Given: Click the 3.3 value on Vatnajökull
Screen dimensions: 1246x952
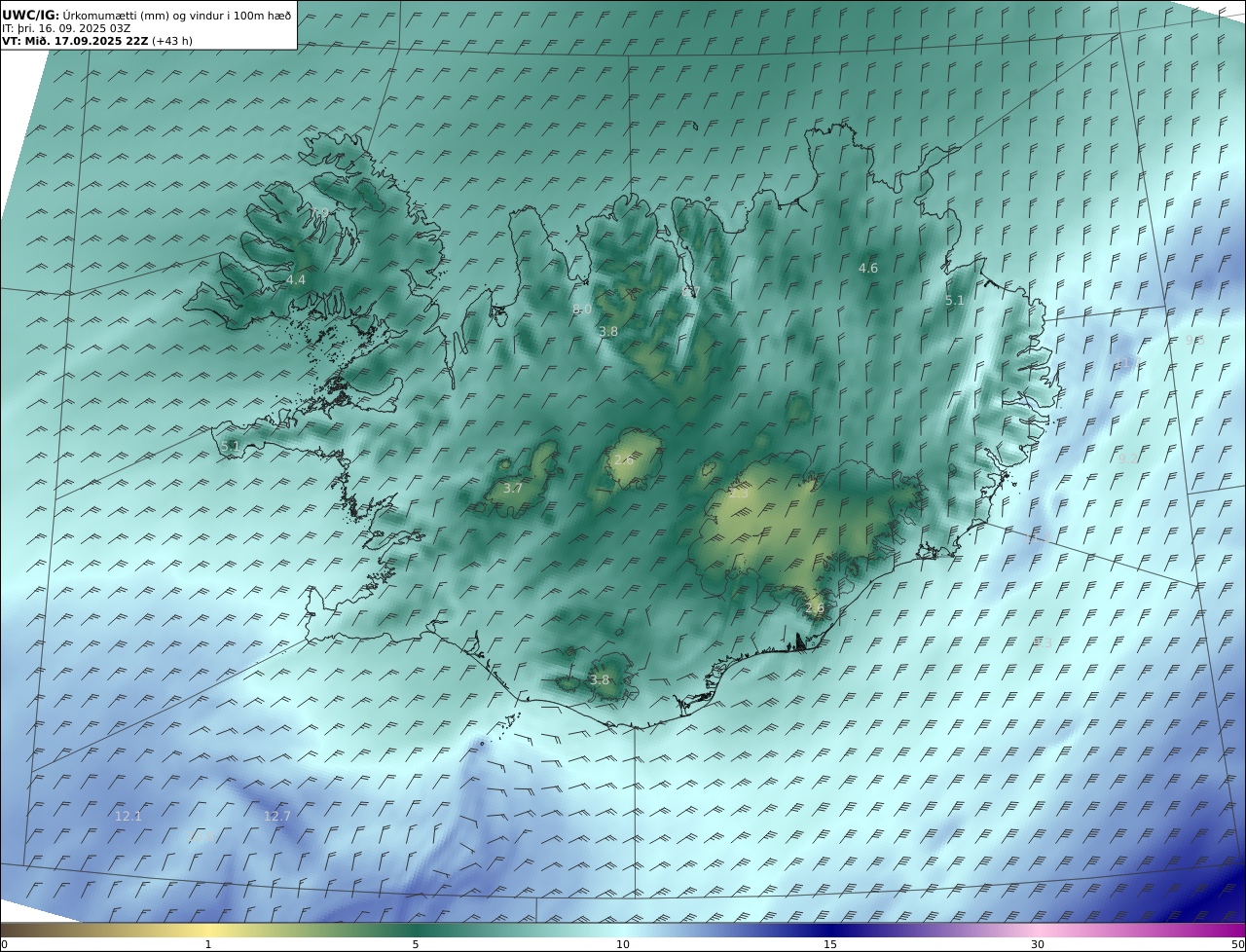Looking at the screenshot, I should (739, 494).
